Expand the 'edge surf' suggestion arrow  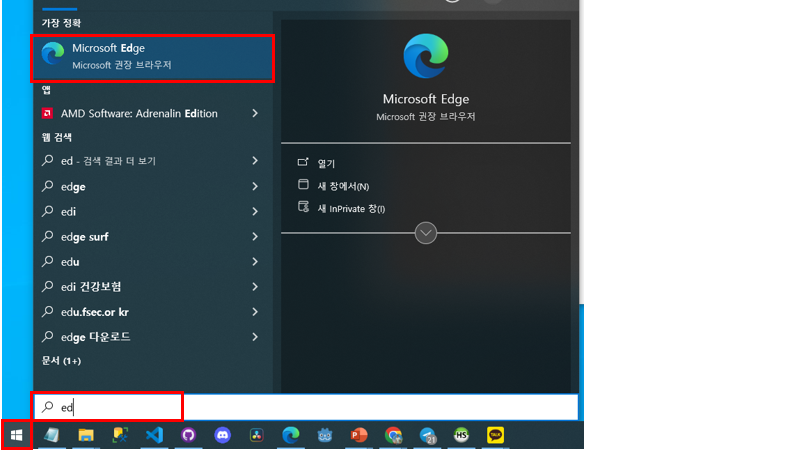[x=255, y=236]
